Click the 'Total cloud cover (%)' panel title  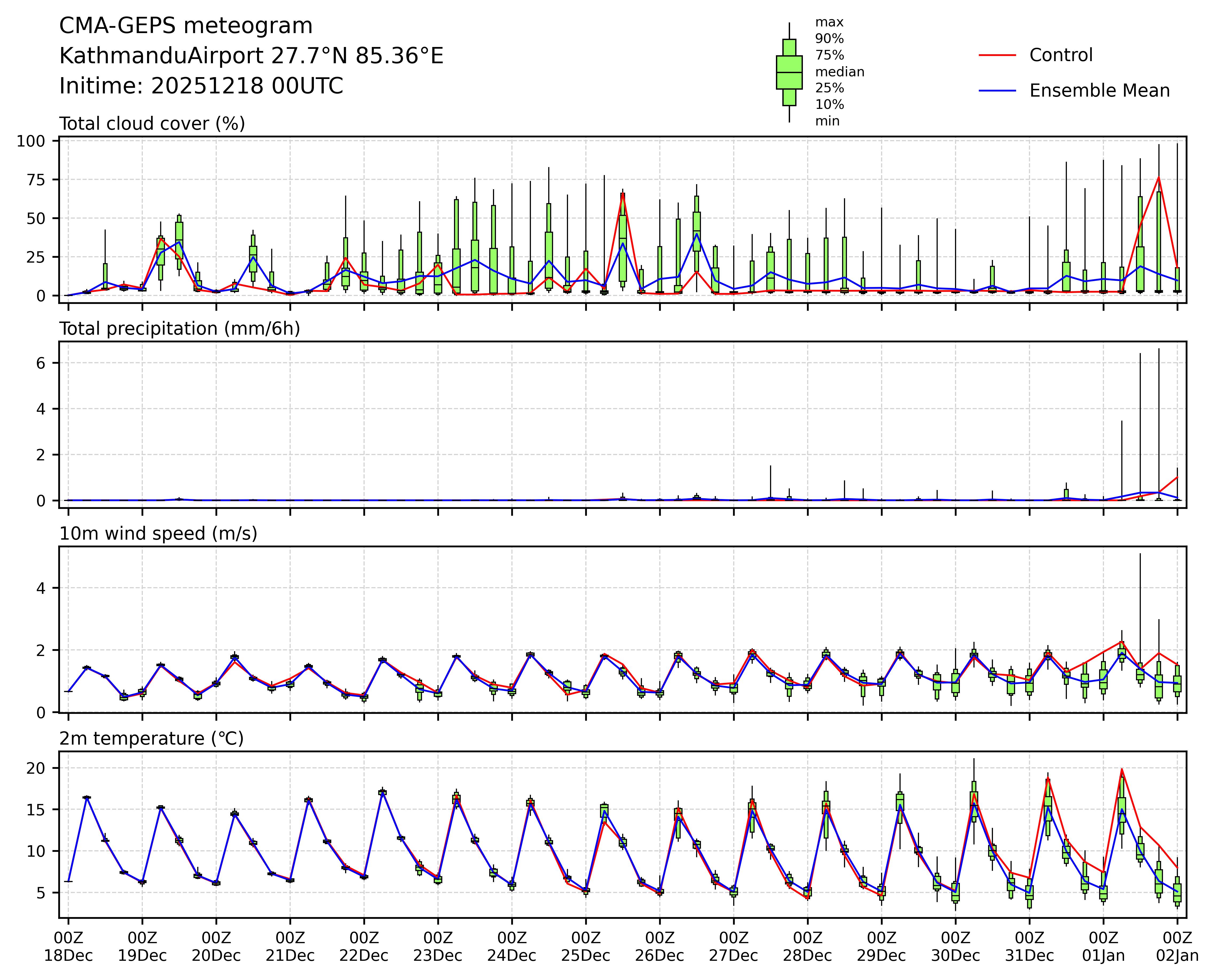[152, 124]
